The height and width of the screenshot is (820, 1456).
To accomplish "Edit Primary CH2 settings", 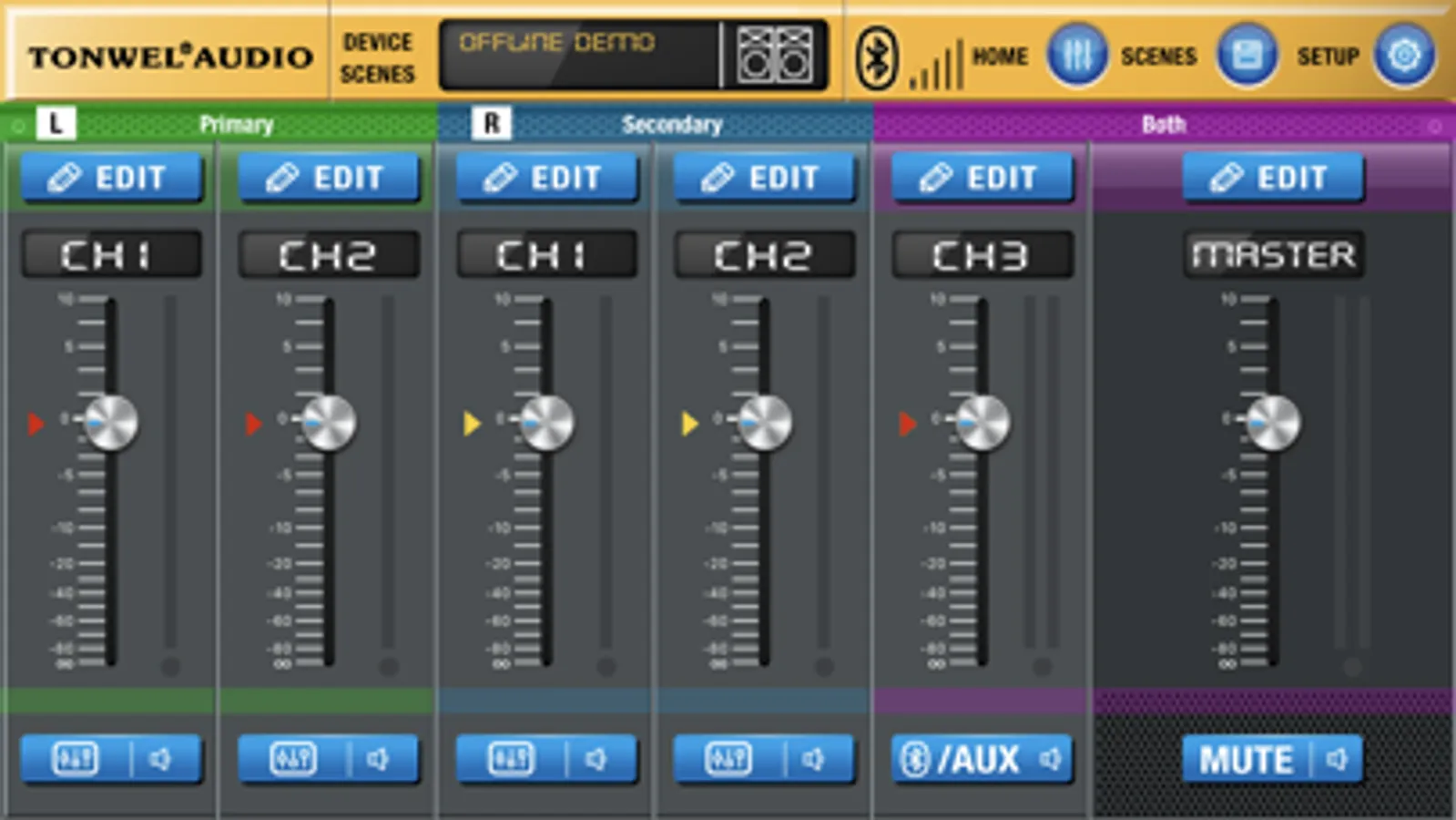I will click(x=329, y=178).
